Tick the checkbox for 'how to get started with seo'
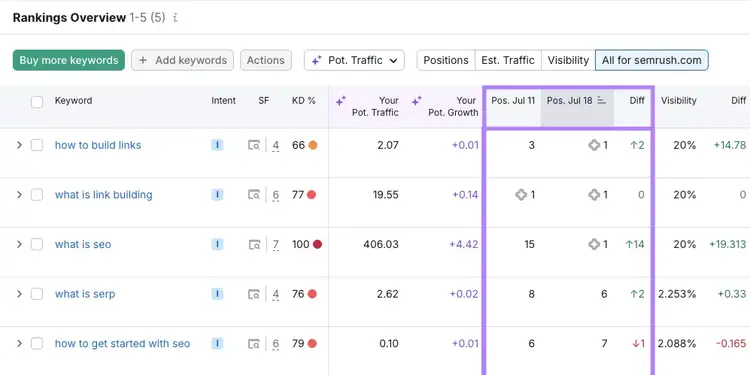 point(37,343)
